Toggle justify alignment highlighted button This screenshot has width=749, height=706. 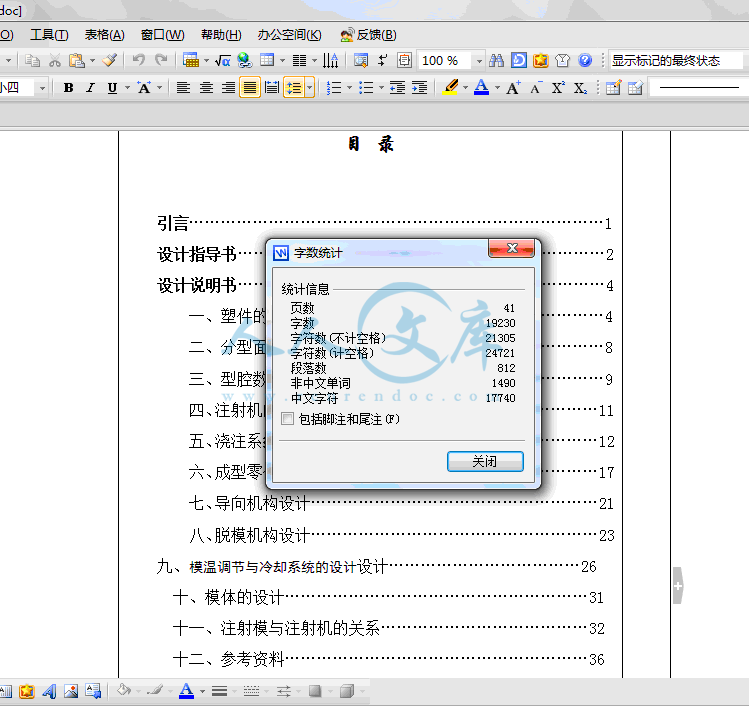pyautogui.click(x=249, y=88)
